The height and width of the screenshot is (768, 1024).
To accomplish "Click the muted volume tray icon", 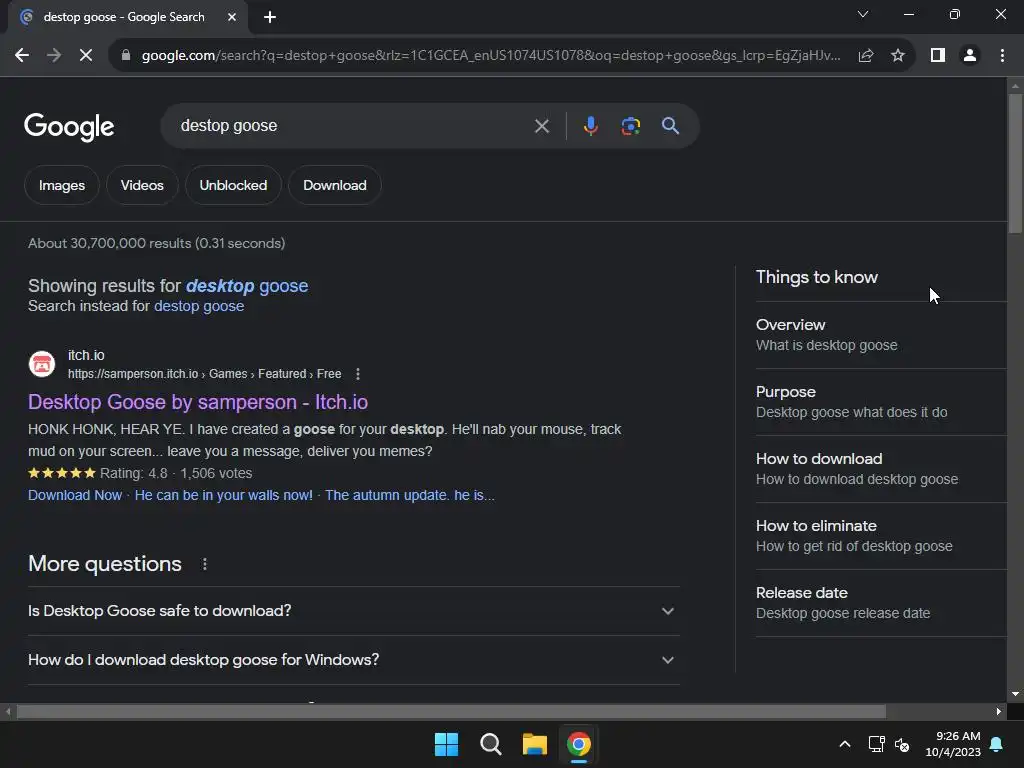I will [903, 744].
